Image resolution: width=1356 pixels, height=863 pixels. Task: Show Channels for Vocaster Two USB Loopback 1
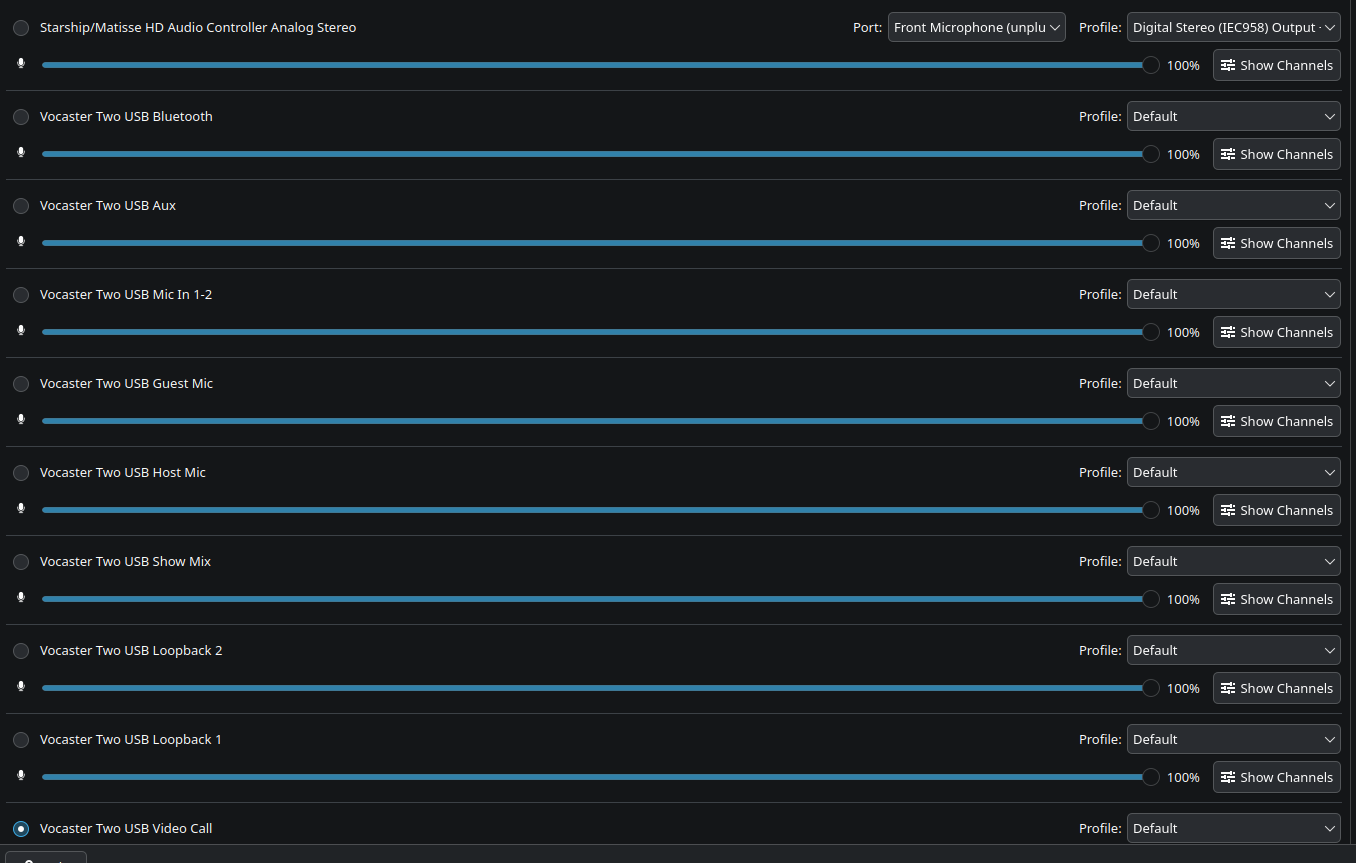1276,776
